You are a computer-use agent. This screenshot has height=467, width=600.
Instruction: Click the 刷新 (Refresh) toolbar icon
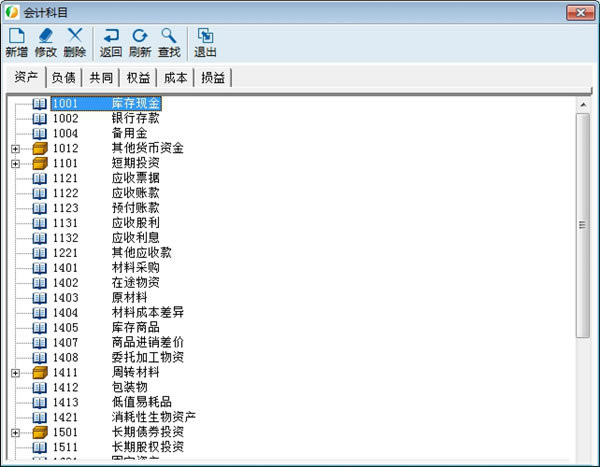tap(140, 36)
